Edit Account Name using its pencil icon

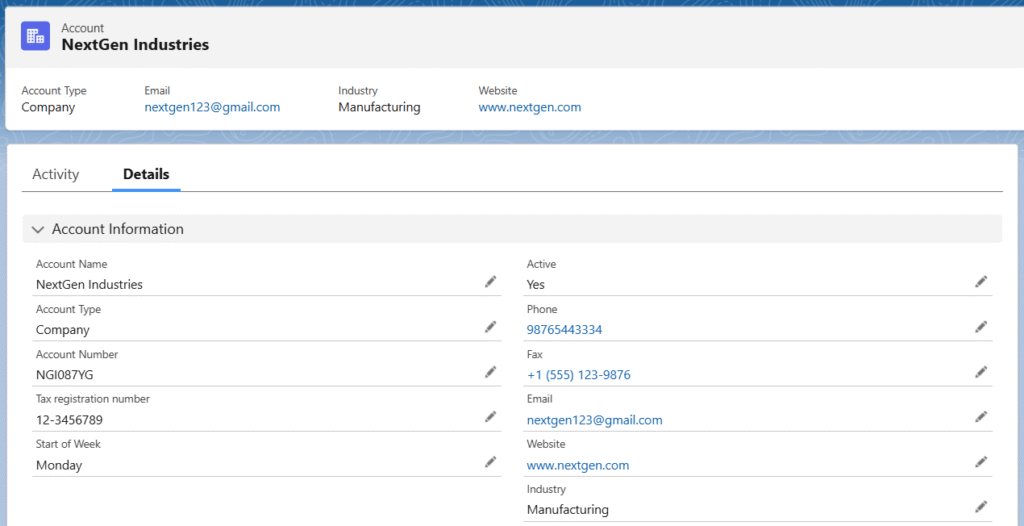coord(490,282)
